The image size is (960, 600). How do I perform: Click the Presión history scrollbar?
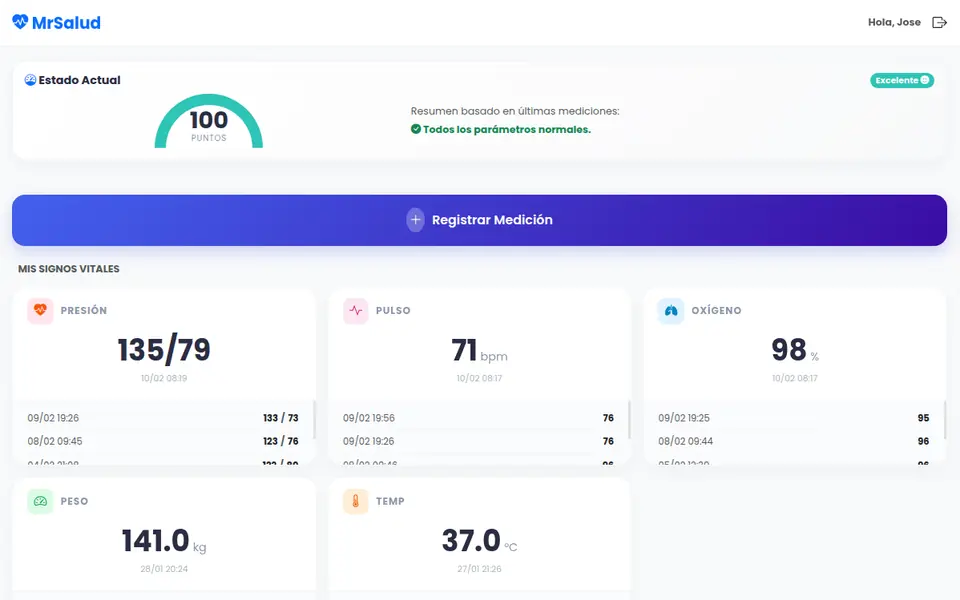coord(314,419)
